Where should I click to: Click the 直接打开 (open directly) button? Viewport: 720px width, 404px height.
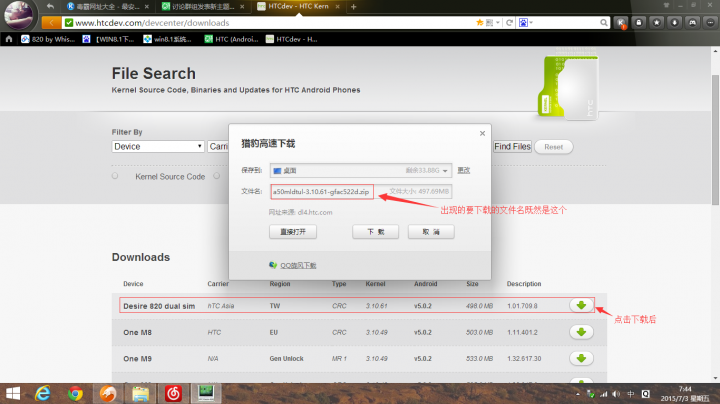click(x=293, y=232)
